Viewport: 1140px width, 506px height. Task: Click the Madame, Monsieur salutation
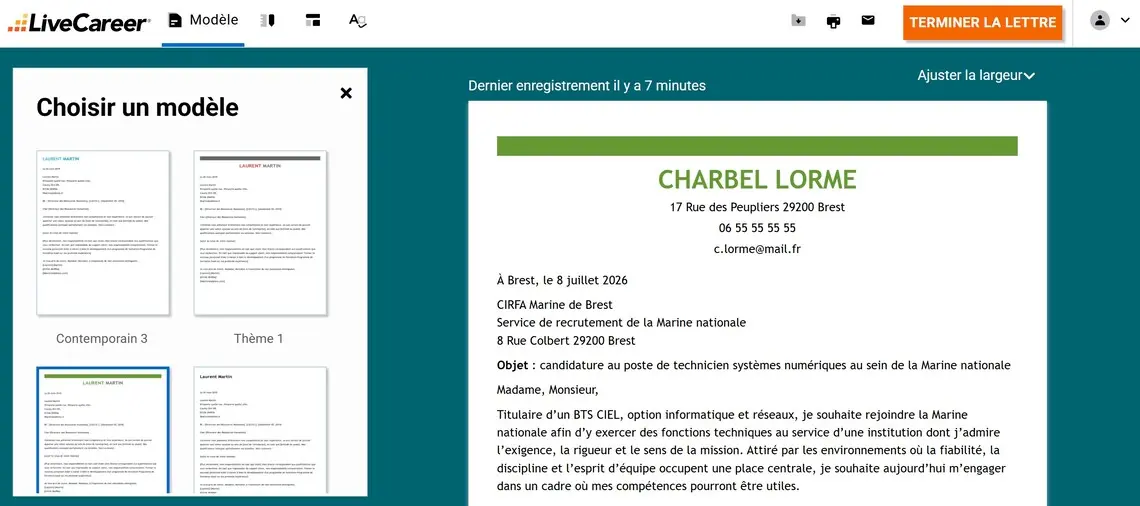pos(547,390)
